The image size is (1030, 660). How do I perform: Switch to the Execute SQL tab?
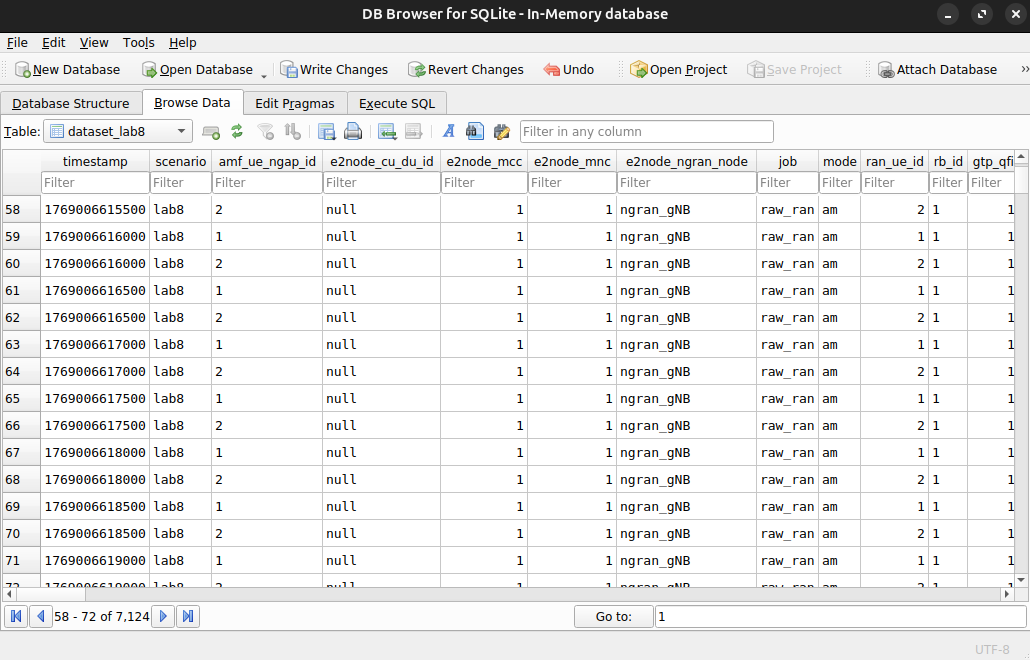(x=397, y=103)
